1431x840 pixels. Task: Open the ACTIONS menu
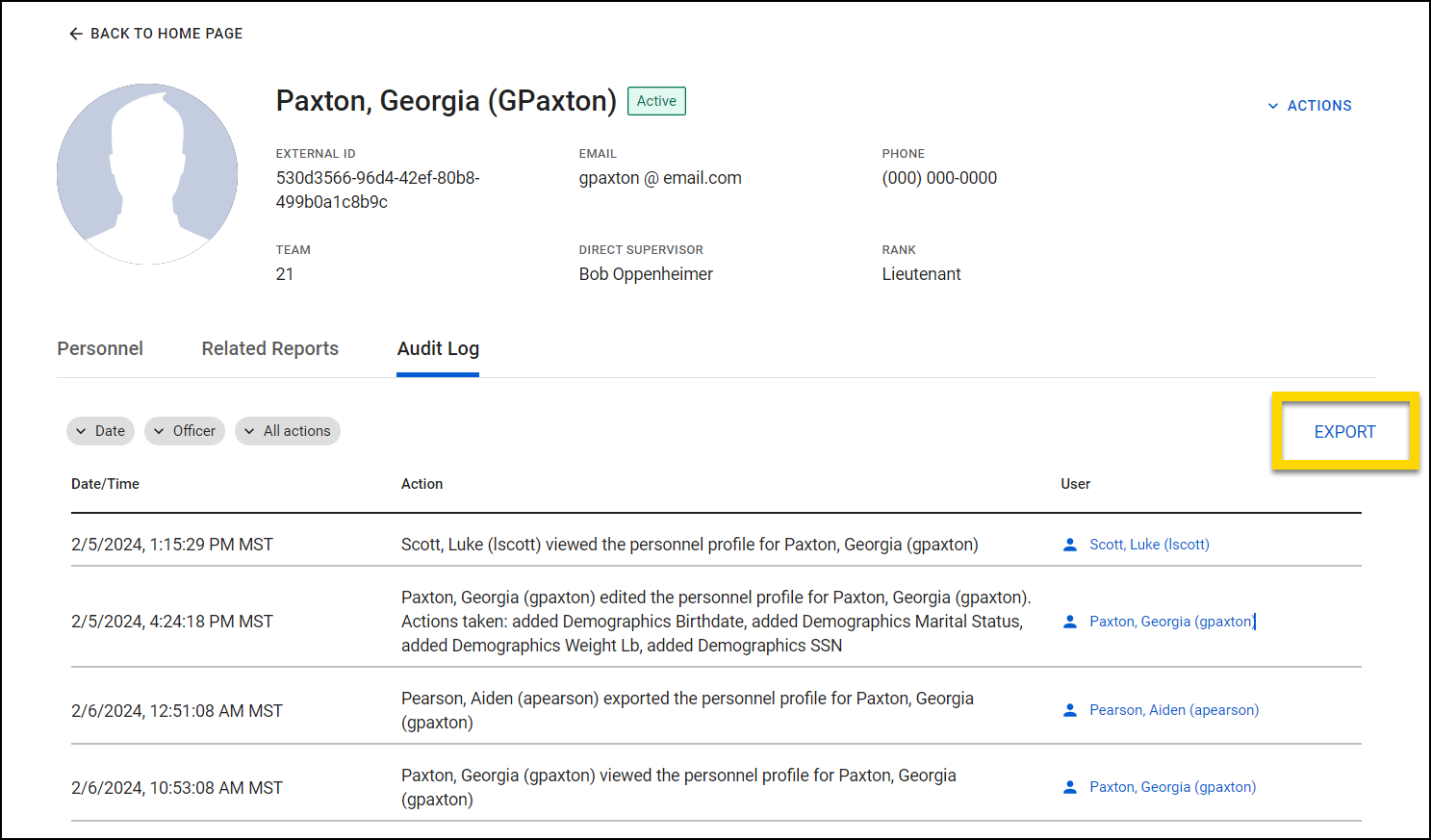[1319, 106]
